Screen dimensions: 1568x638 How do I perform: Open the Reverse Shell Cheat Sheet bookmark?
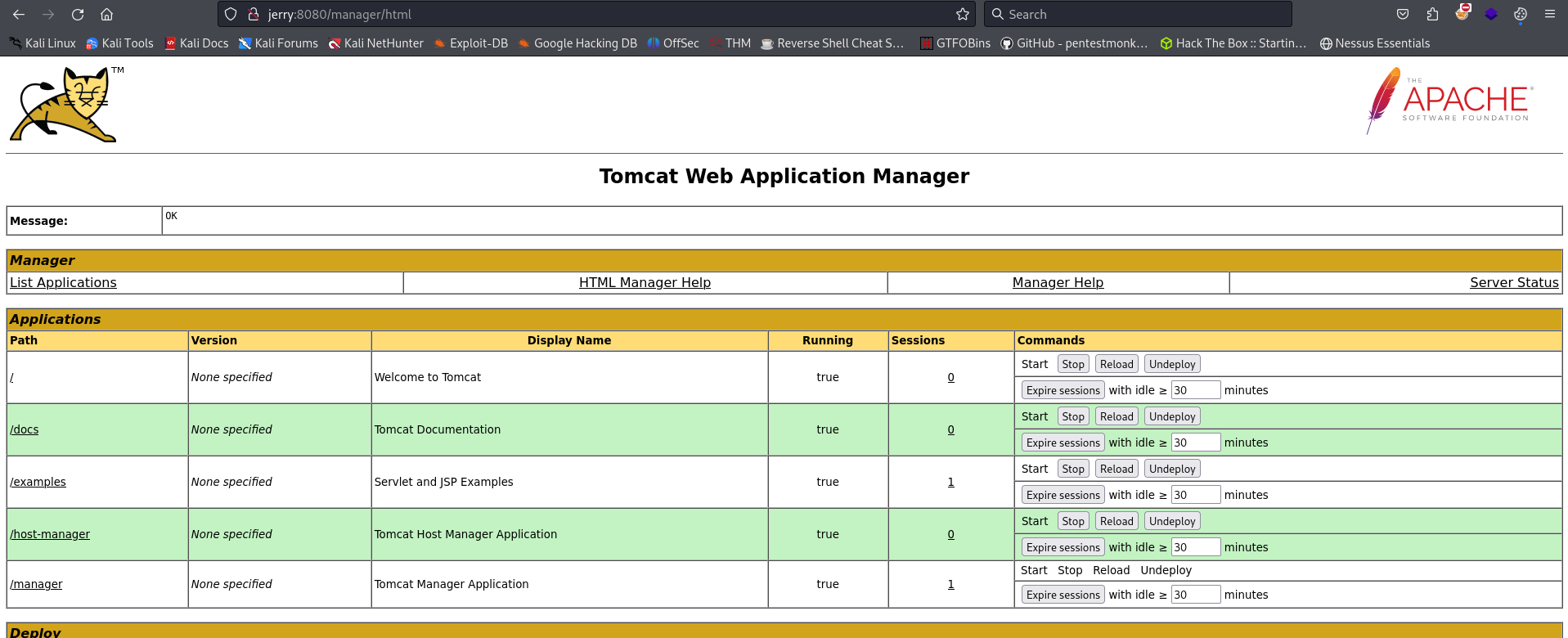tap(833, 43)
